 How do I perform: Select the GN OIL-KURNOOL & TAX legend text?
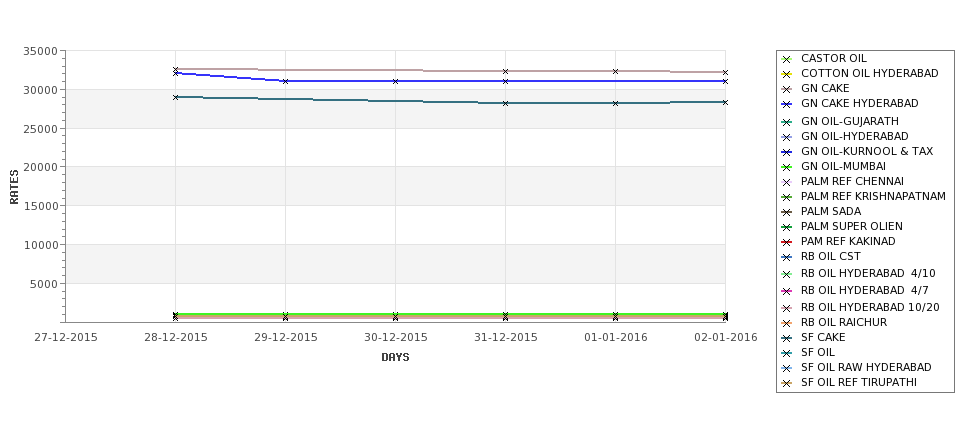click(867, 151)
